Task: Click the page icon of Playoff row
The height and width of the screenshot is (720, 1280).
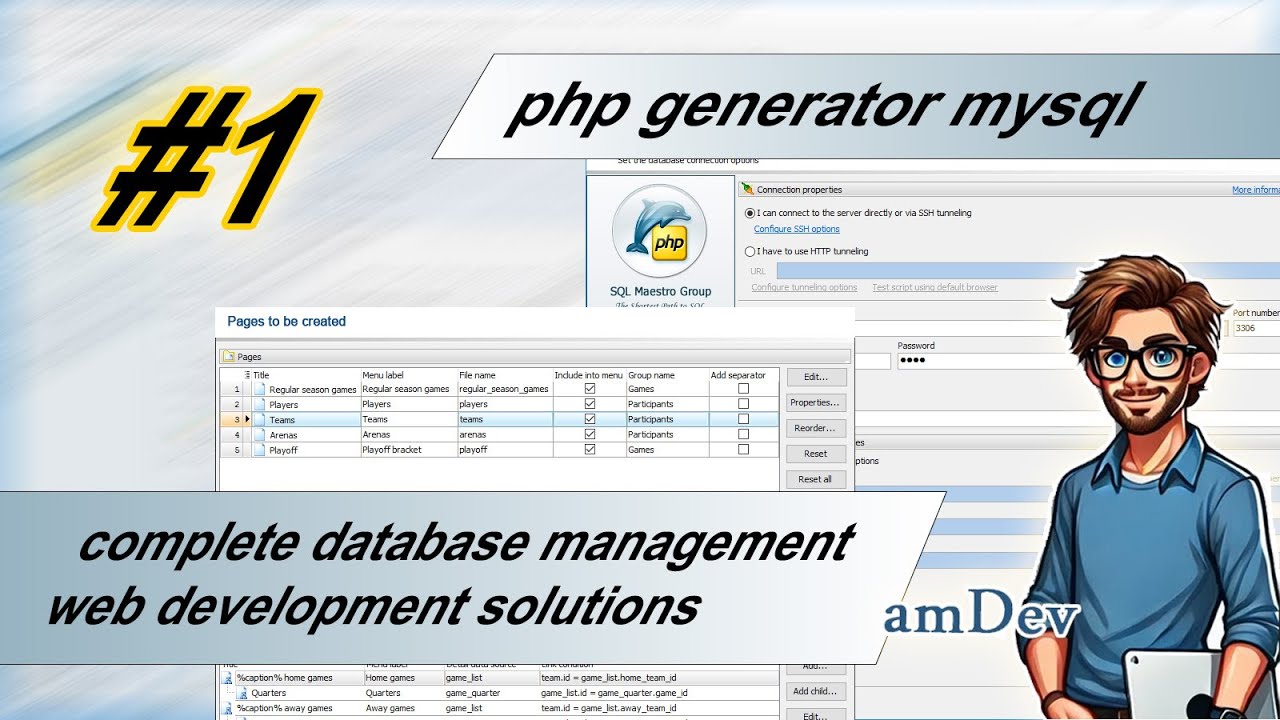Action: (260, 450)
